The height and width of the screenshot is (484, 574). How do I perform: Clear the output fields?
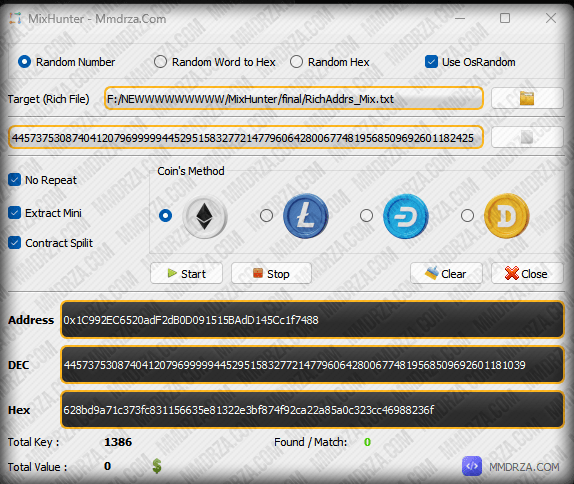coord(446,273)
